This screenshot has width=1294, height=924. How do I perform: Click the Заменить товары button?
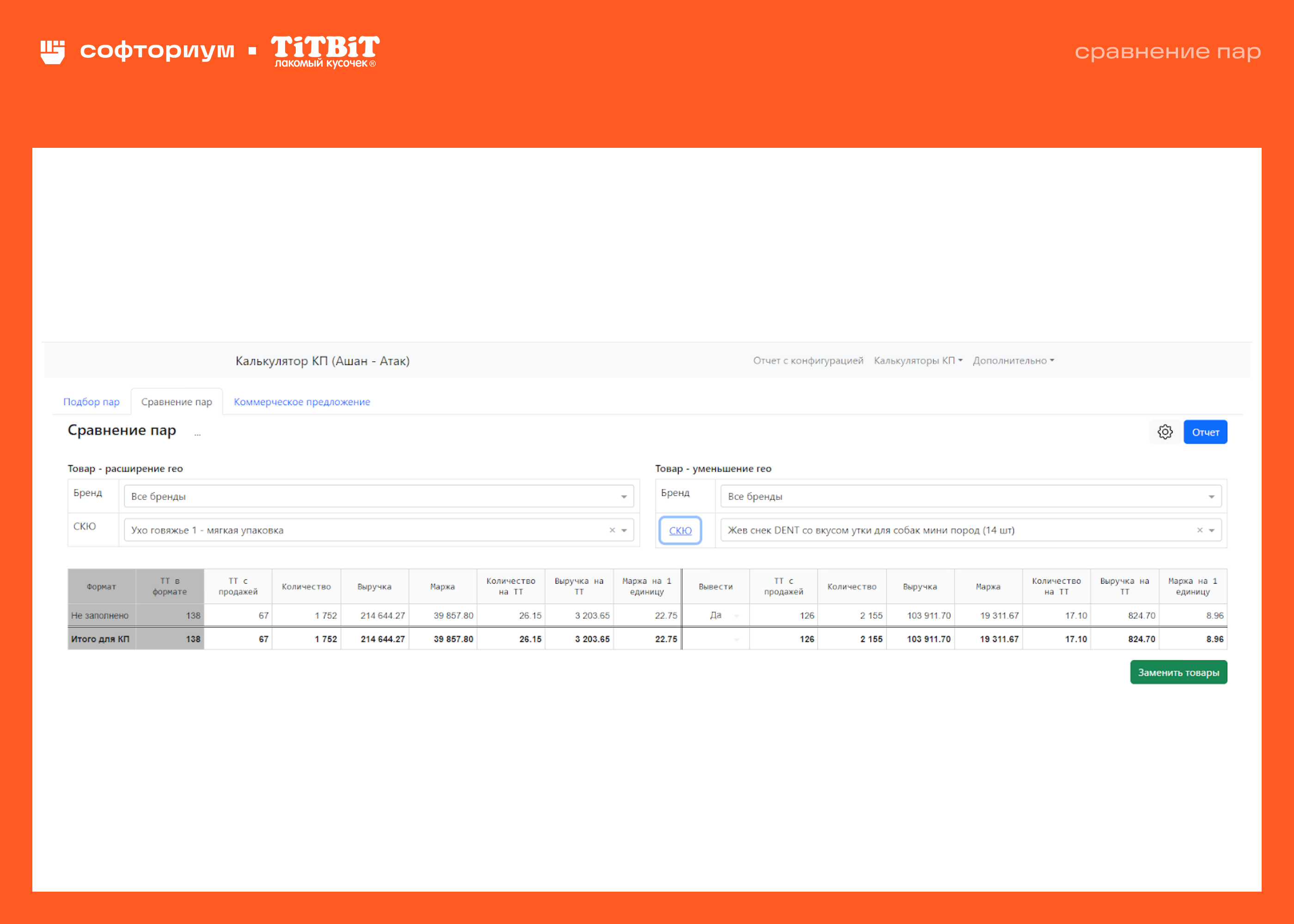(1178, 673)
